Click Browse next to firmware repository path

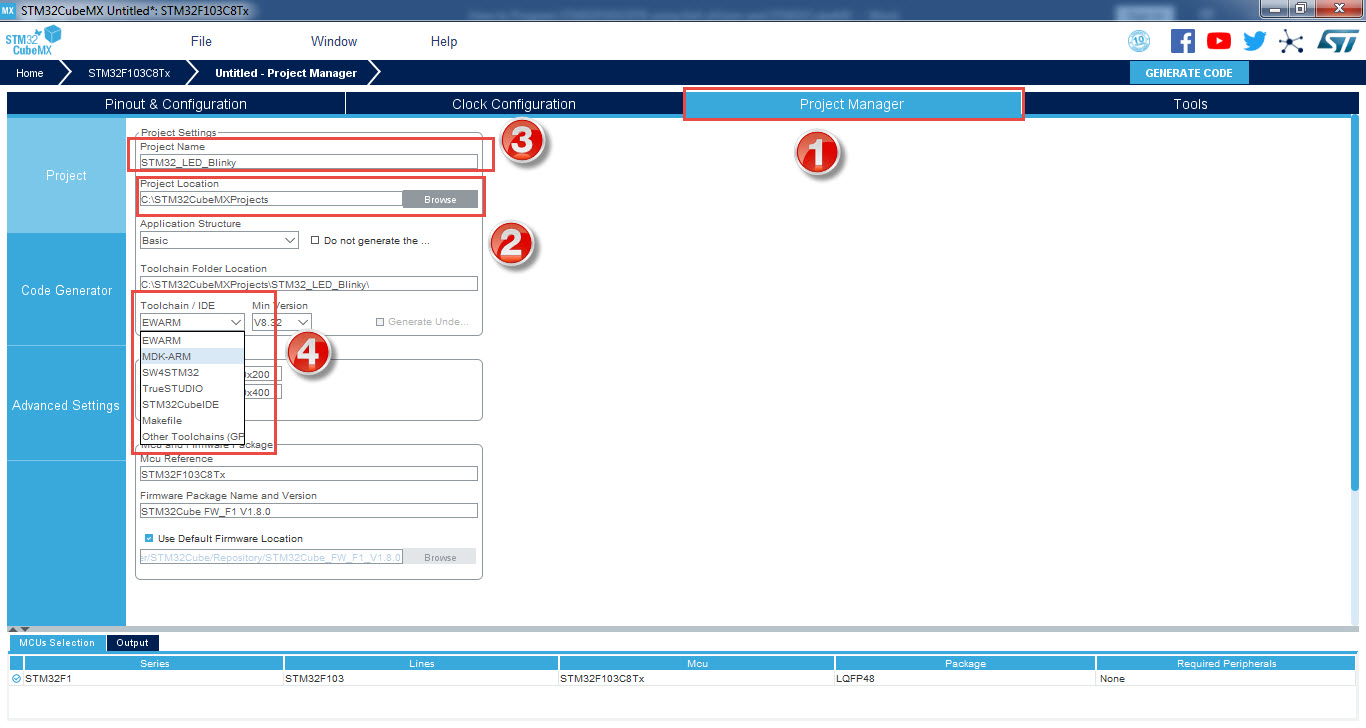coord(440,557)
